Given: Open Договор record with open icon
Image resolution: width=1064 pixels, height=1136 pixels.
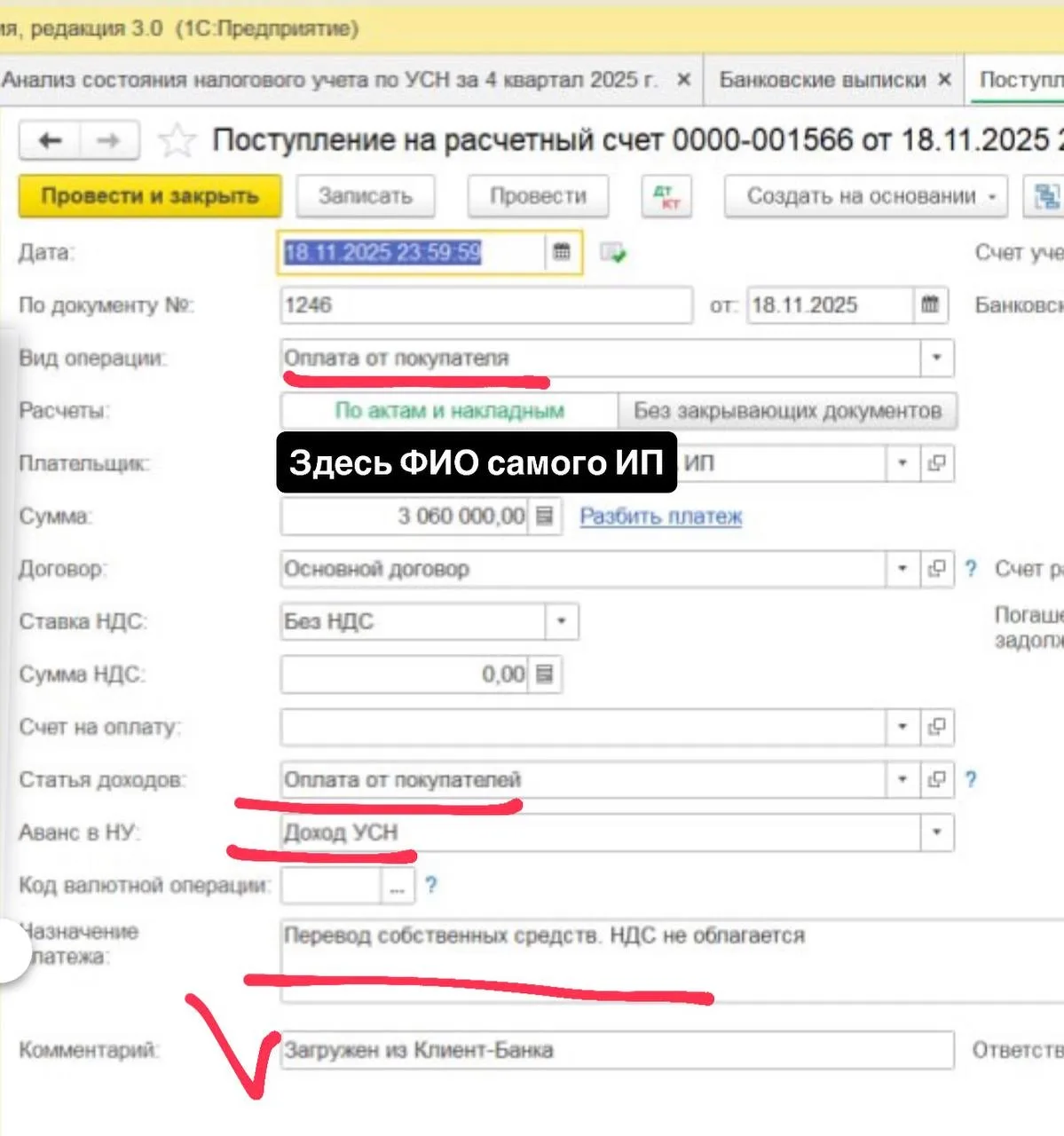Looking at the screenshot, I should click(936, 569).
